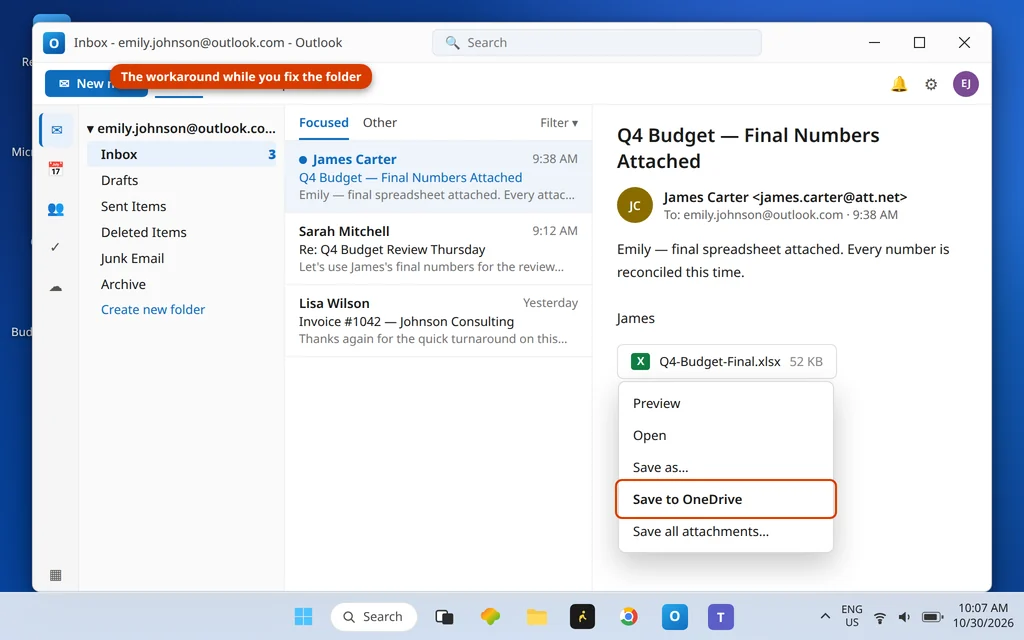
Task: Open the Calendar icon in sidebar
Action: [56, 168]
